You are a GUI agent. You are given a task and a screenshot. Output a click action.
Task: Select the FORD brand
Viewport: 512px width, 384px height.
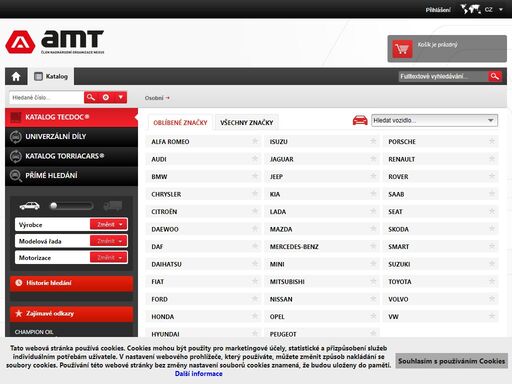[x=203, y=299]
